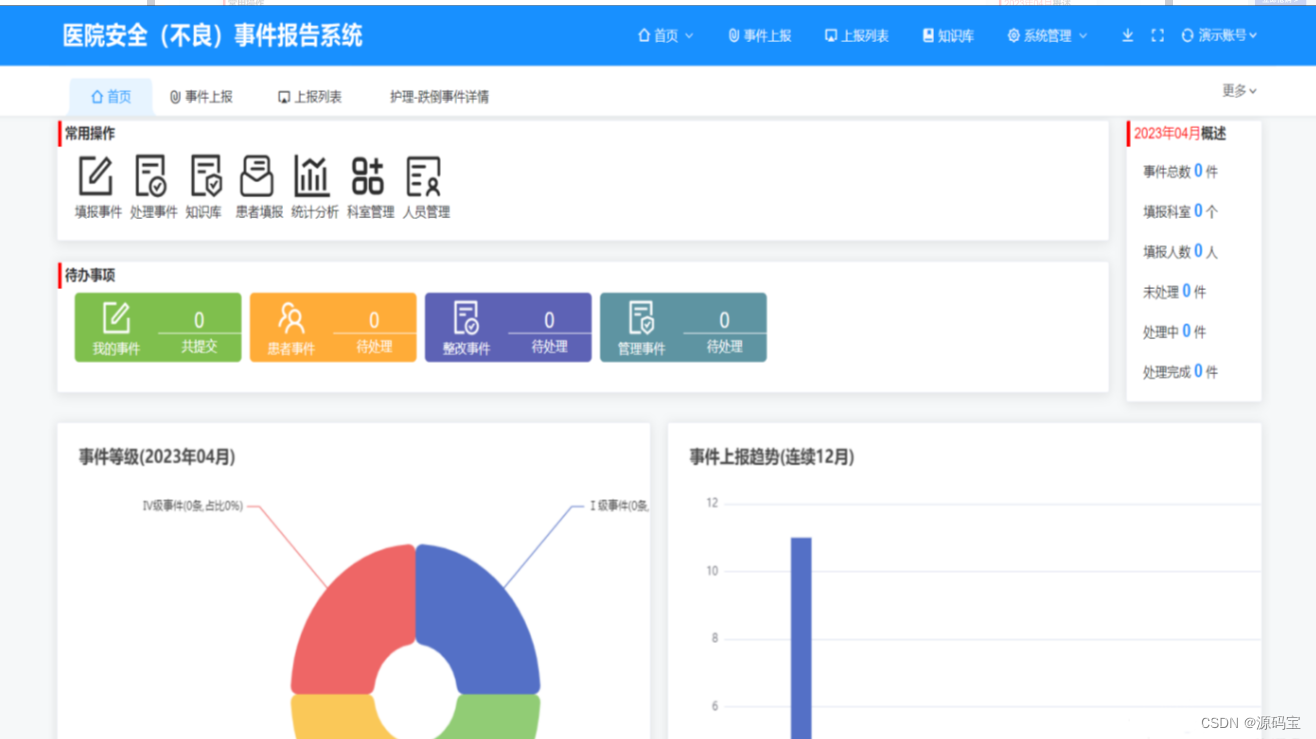The height and width of the screenshot is (739, 1316).
Task: Click the IV级事件 pie label
Action: point(193,506)
